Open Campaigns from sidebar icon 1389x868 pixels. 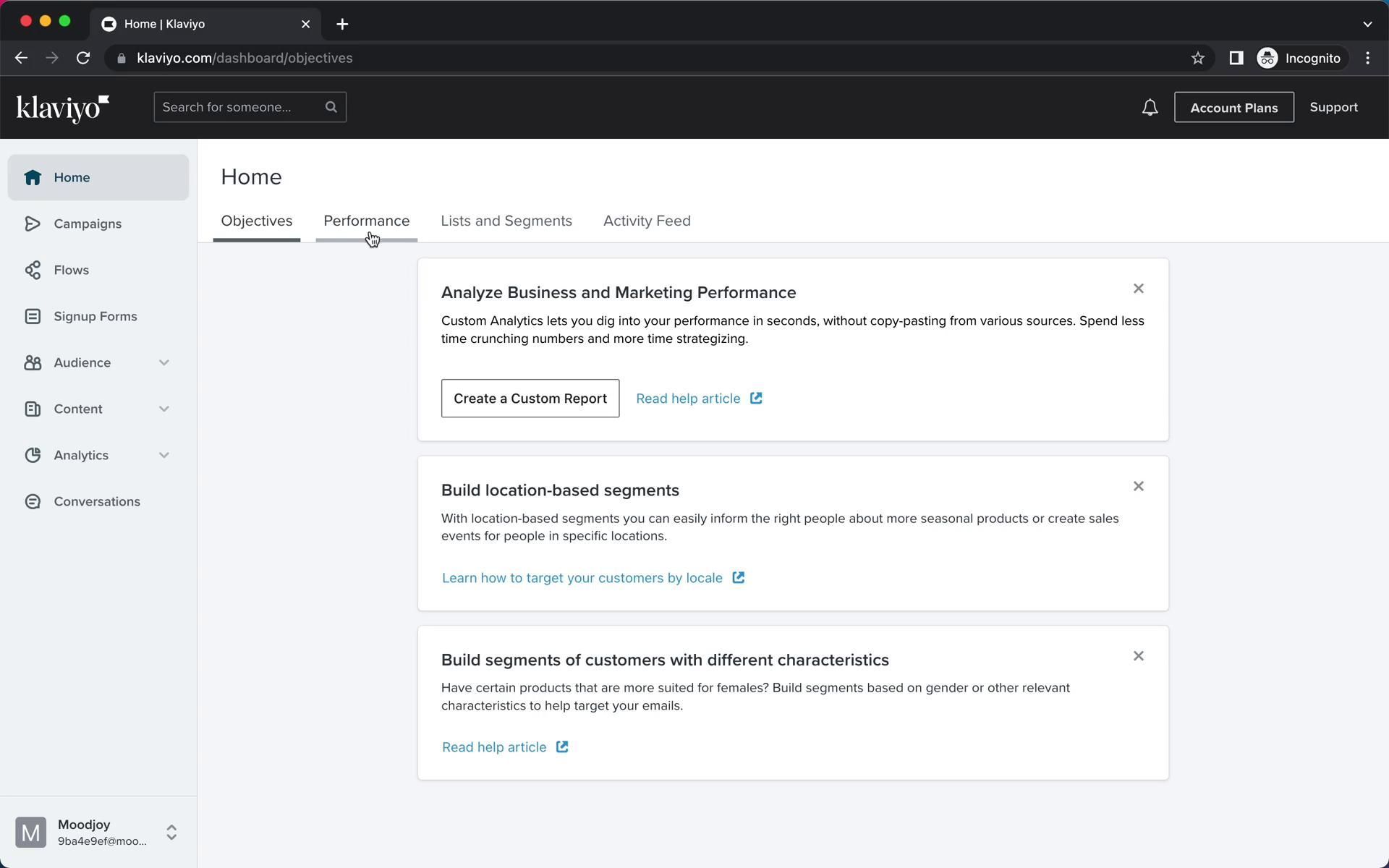(x=33, y=224)
